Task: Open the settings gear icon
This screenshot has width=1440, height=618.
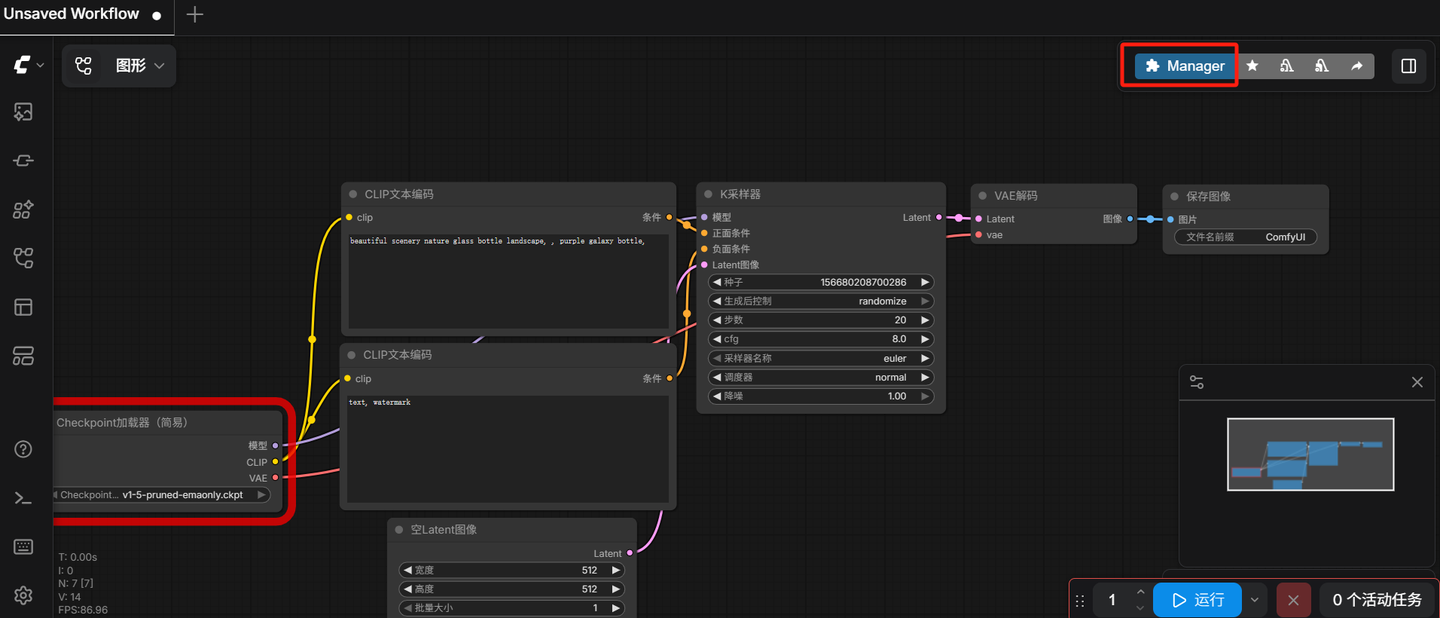Action: [x=23, y=595]
